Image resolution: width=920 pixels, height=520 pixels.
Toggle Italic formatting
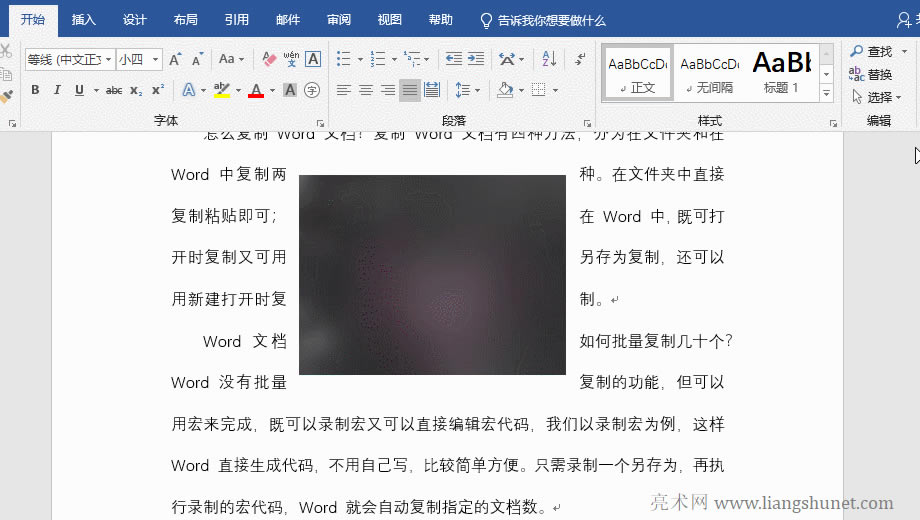pos(57,91)
